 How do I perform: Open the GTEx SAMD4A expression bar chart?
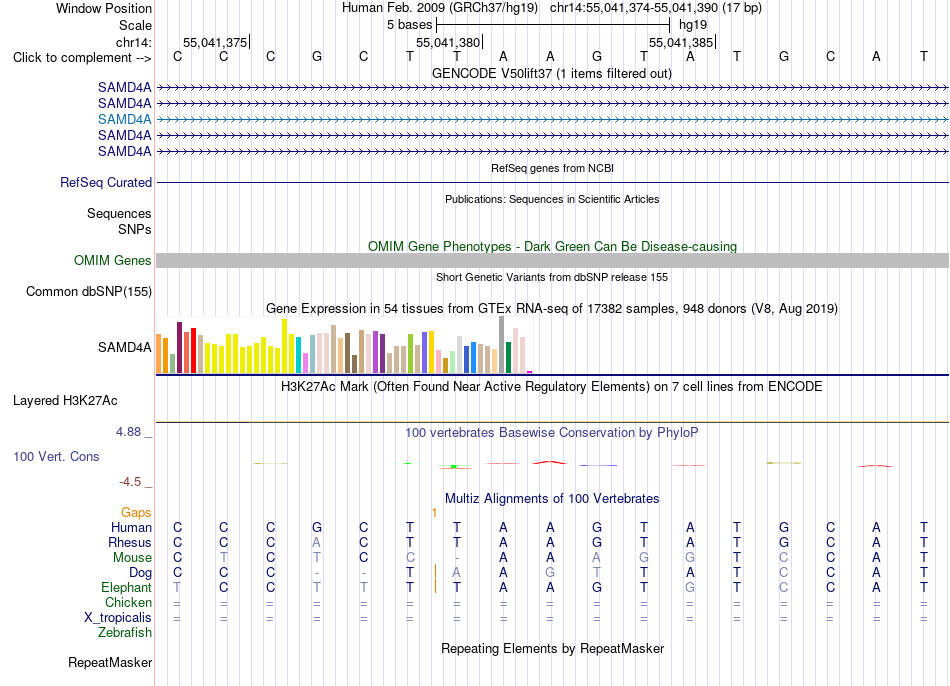coord(344,345)
